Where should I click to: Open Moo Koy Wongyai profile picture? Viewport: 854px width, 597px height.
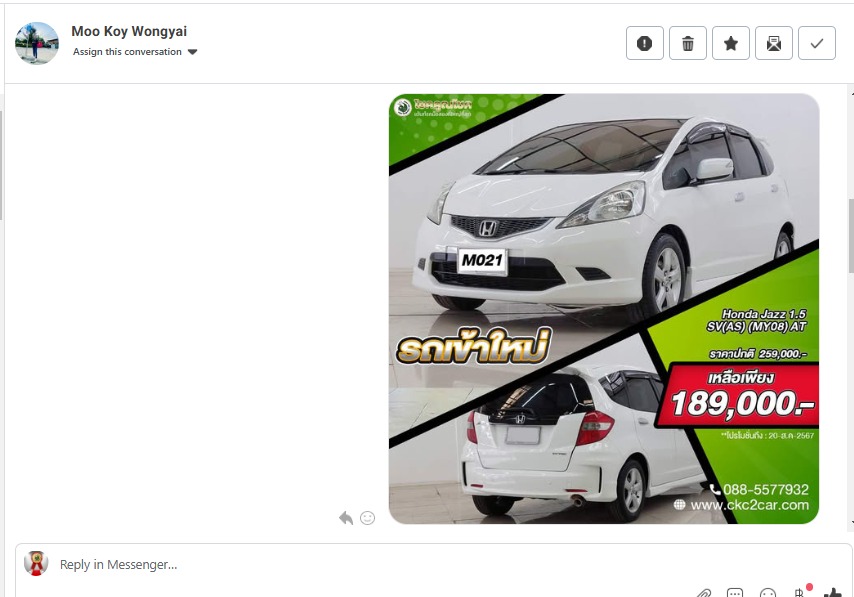click(36, 43)
